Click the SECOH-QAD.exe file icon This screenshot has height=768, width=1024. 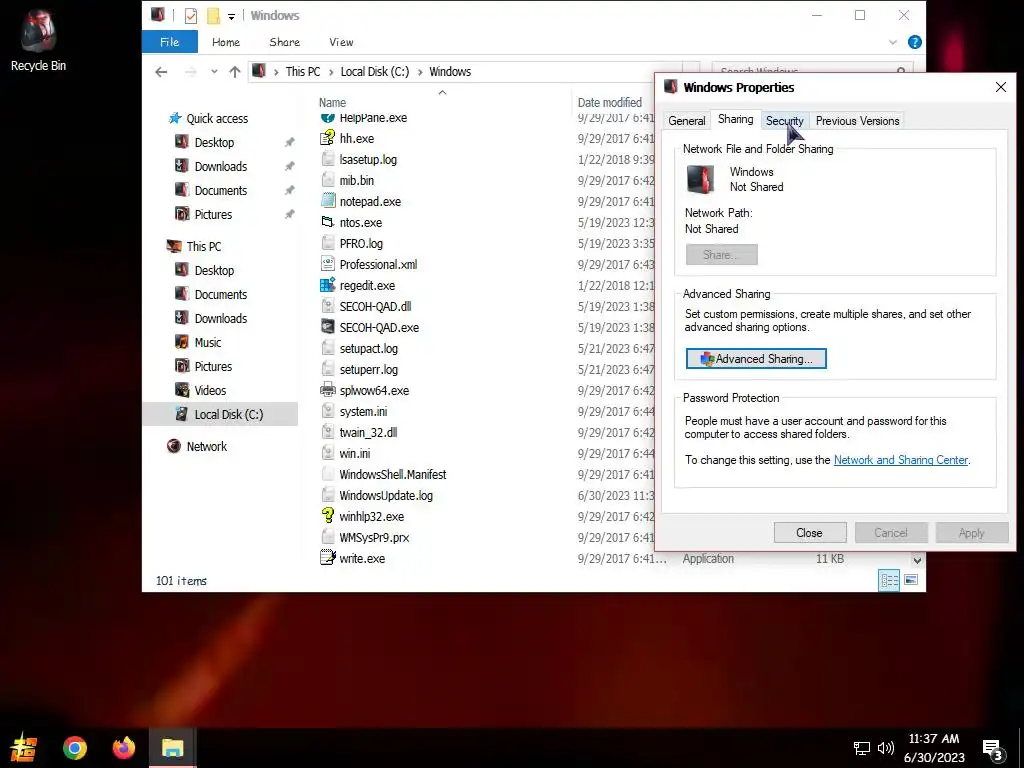tap(327, 327)
